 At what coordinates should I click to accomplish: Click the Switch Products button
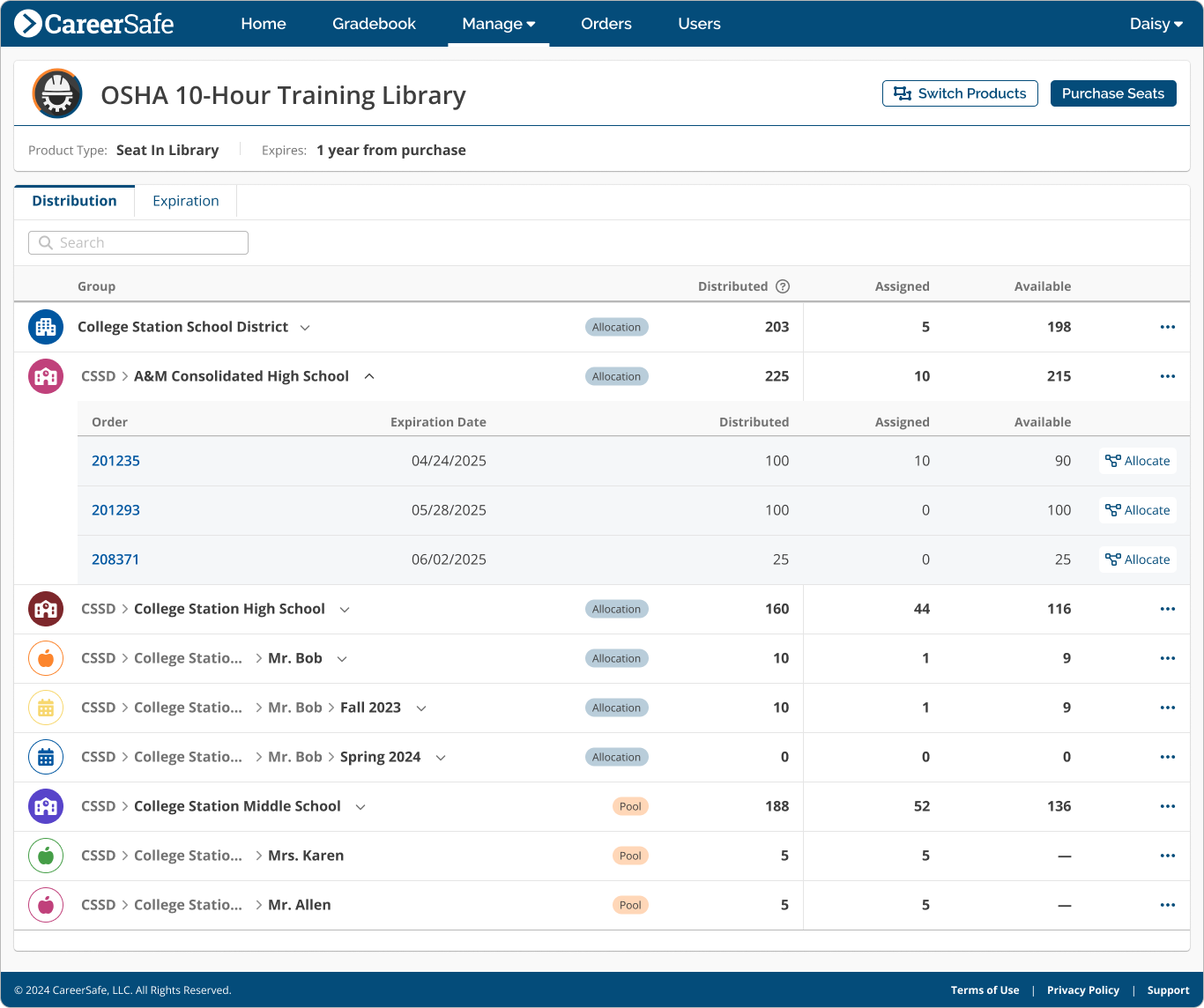[x=959, y=93]
